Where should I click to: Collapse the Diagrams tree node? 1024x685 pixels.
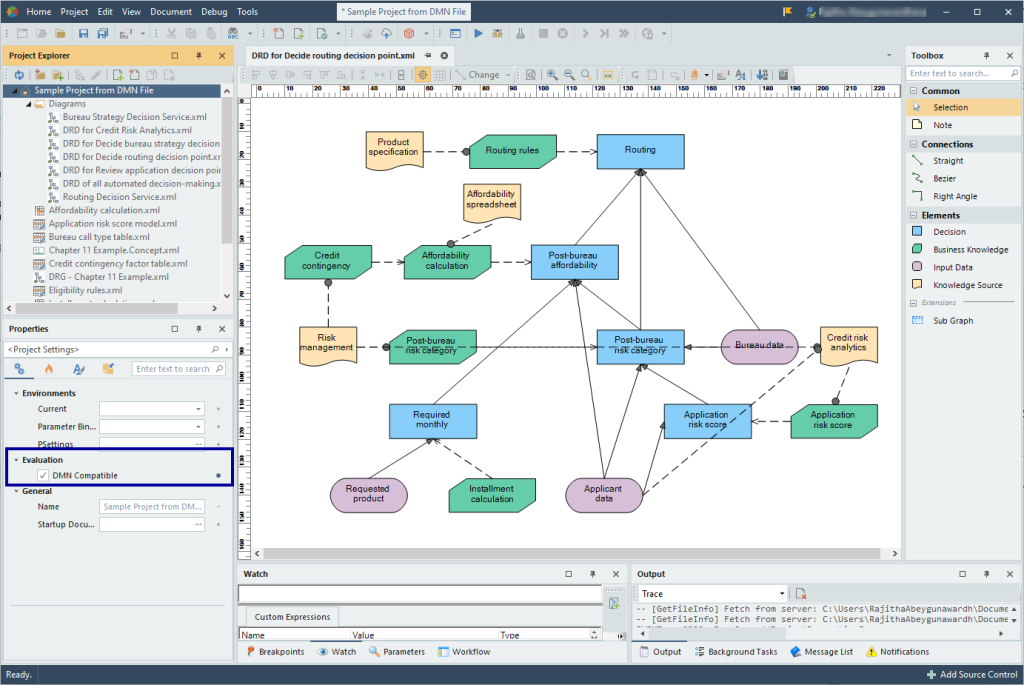tap(29, 104)
